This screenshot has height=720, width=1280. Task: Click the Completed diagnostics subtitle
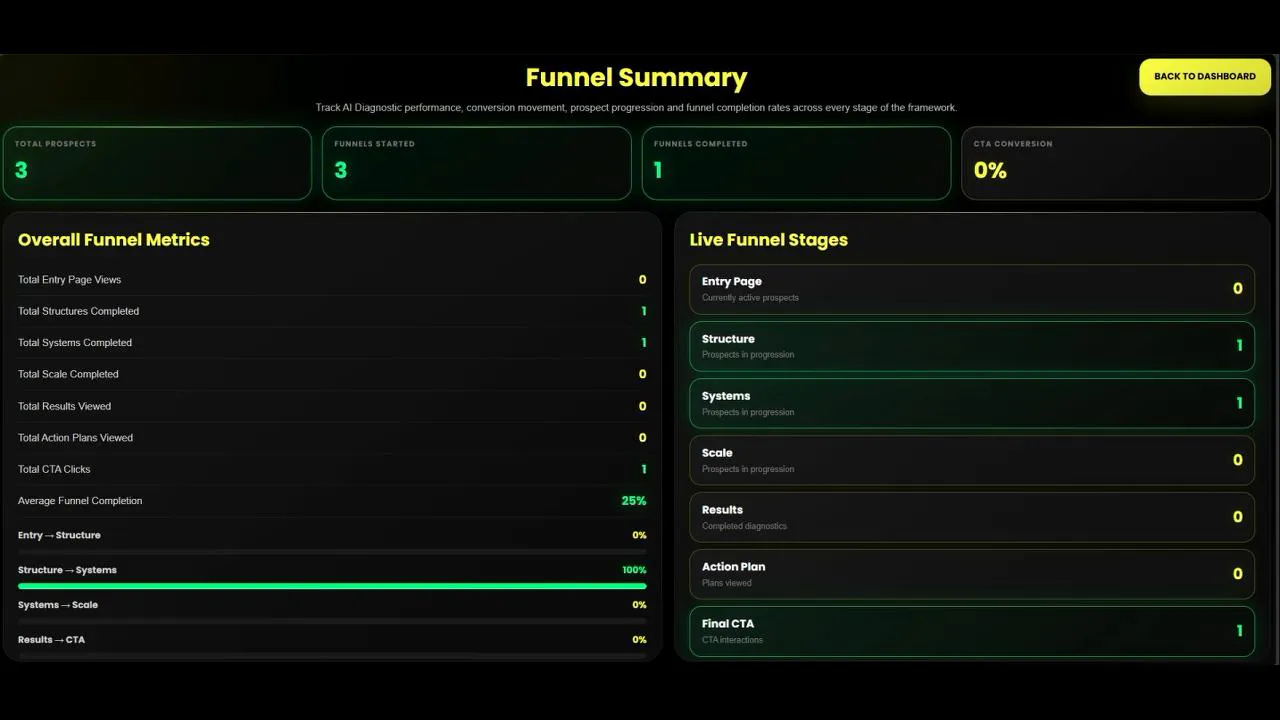coord(744,526)
